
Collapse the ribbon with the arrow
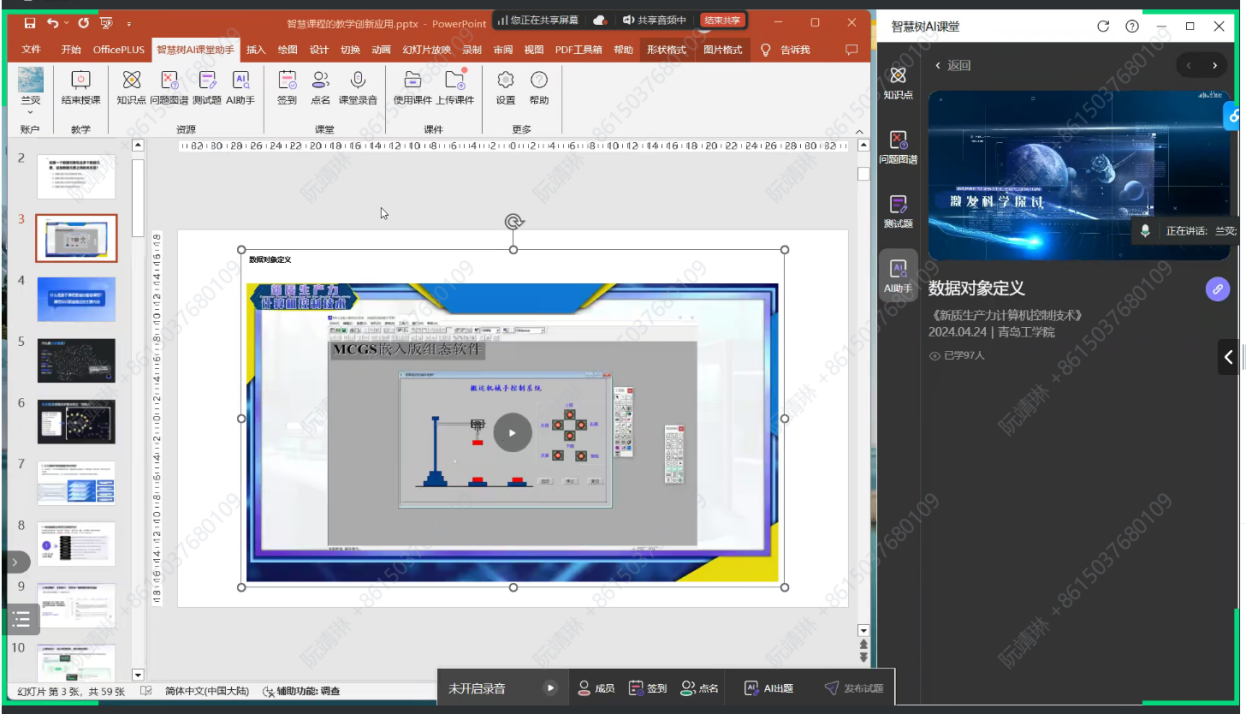tap(858, 133)
